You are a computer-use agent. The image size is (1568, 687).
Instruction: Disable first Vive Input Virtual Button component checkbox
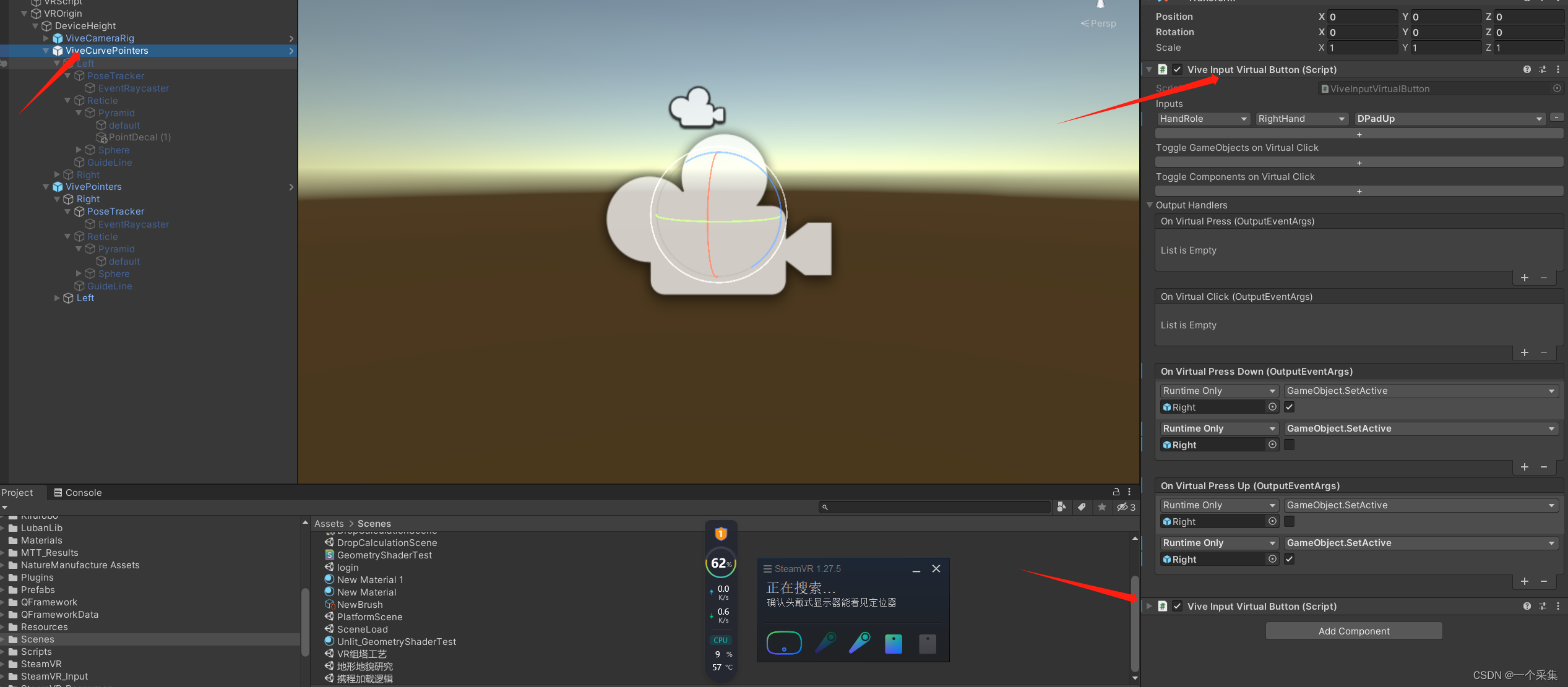1177,70
